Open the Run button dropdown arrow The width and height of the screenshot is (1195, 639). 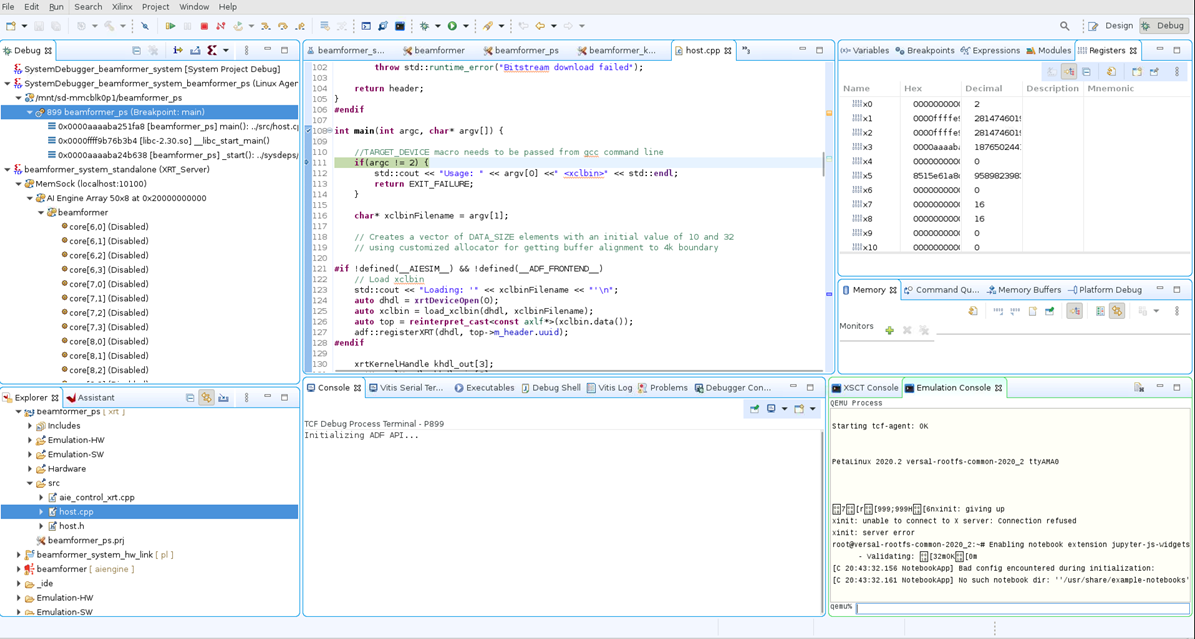465,26
